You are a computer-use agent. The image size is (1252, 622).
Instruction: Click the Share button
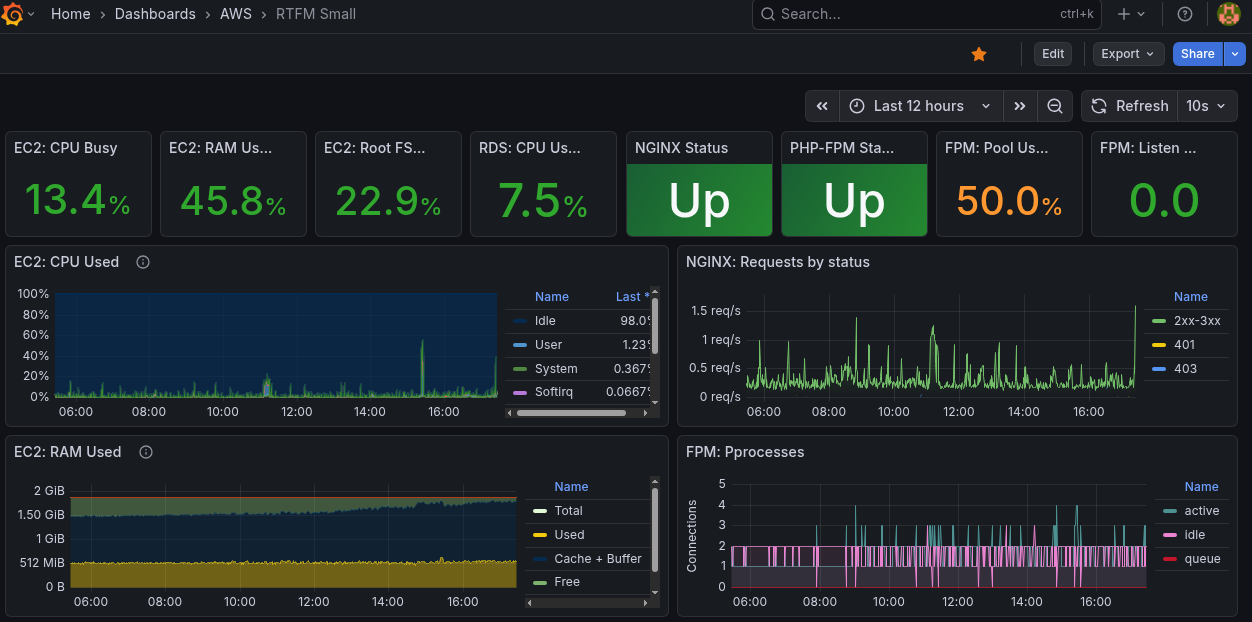(x=1197, y=54)
